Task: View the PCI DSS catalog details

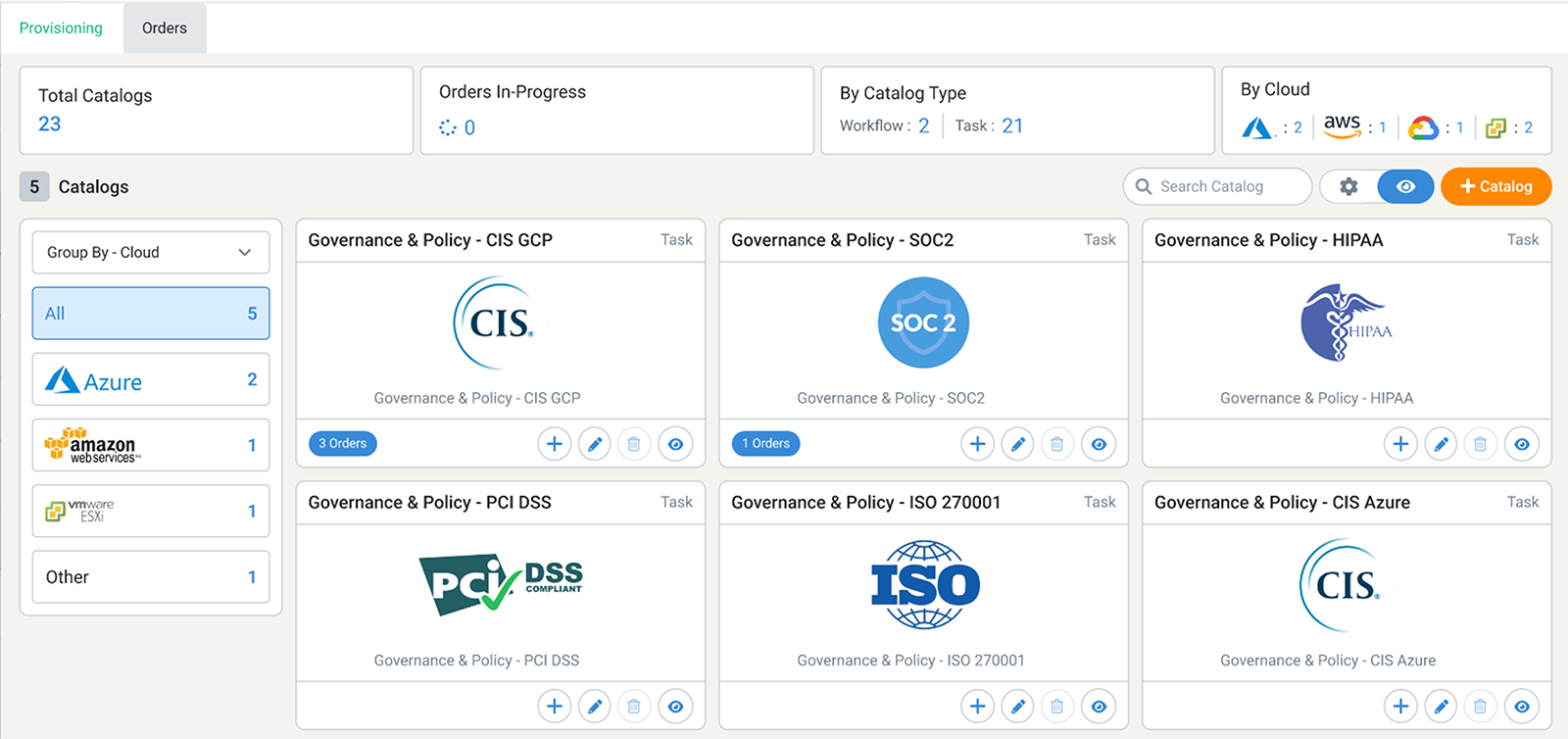Action: coord(675,706)
